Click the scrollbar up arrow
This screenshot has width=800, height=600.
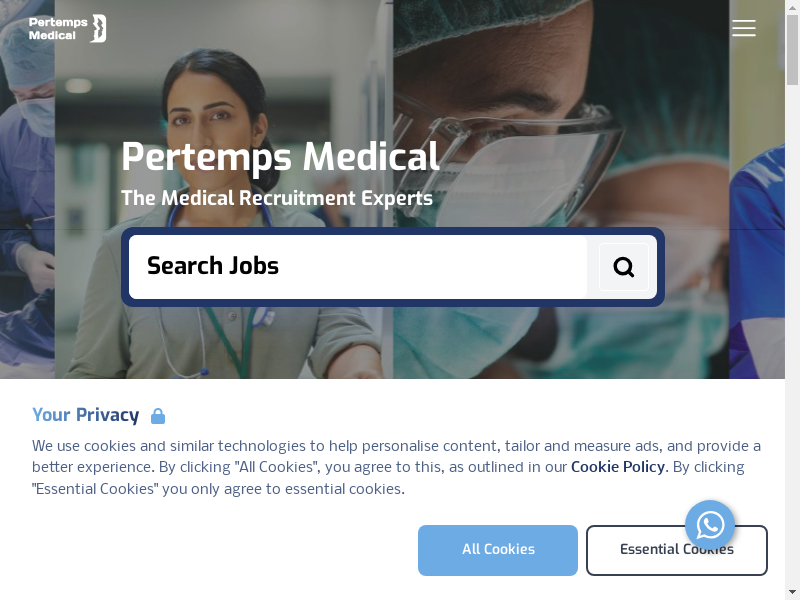793,6
